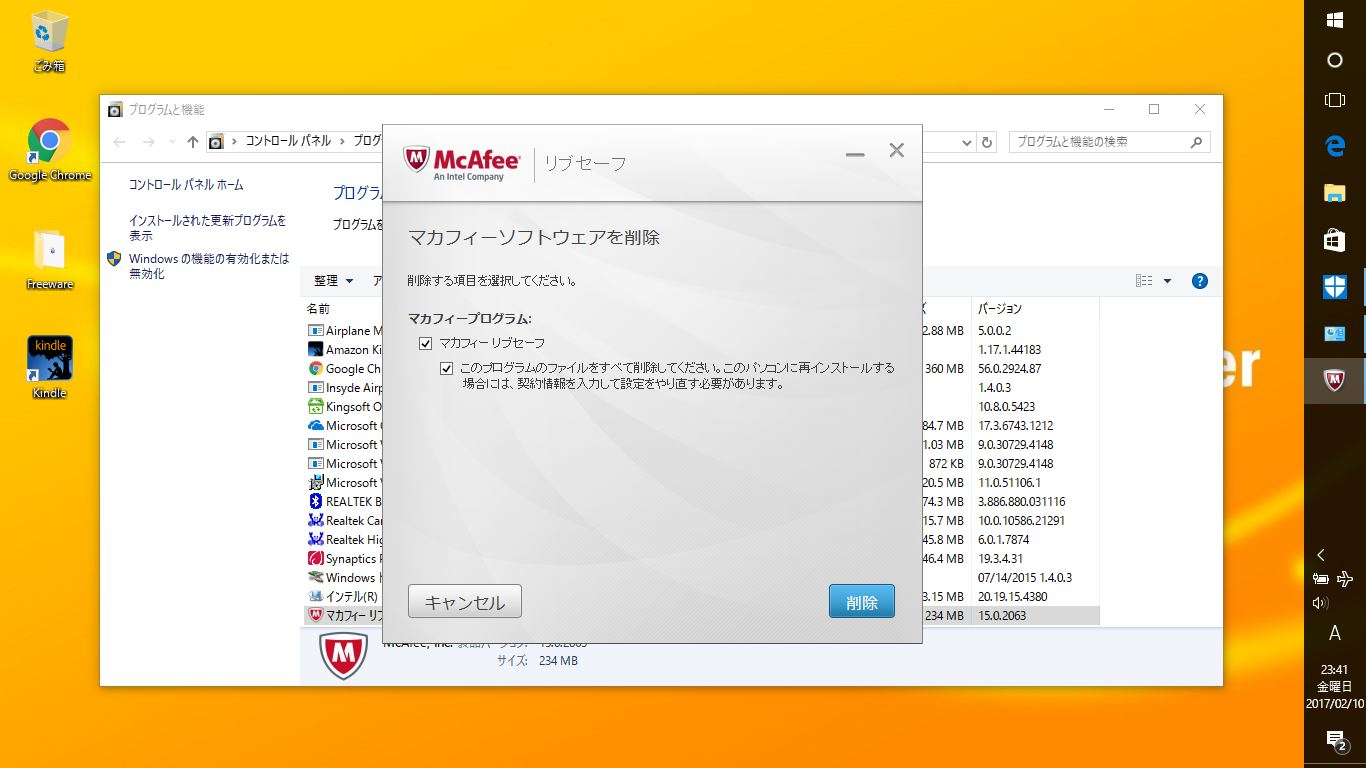Open the 整理 dropdown menu
This screenshot has height=768, width=1366.
click(333, 281)
